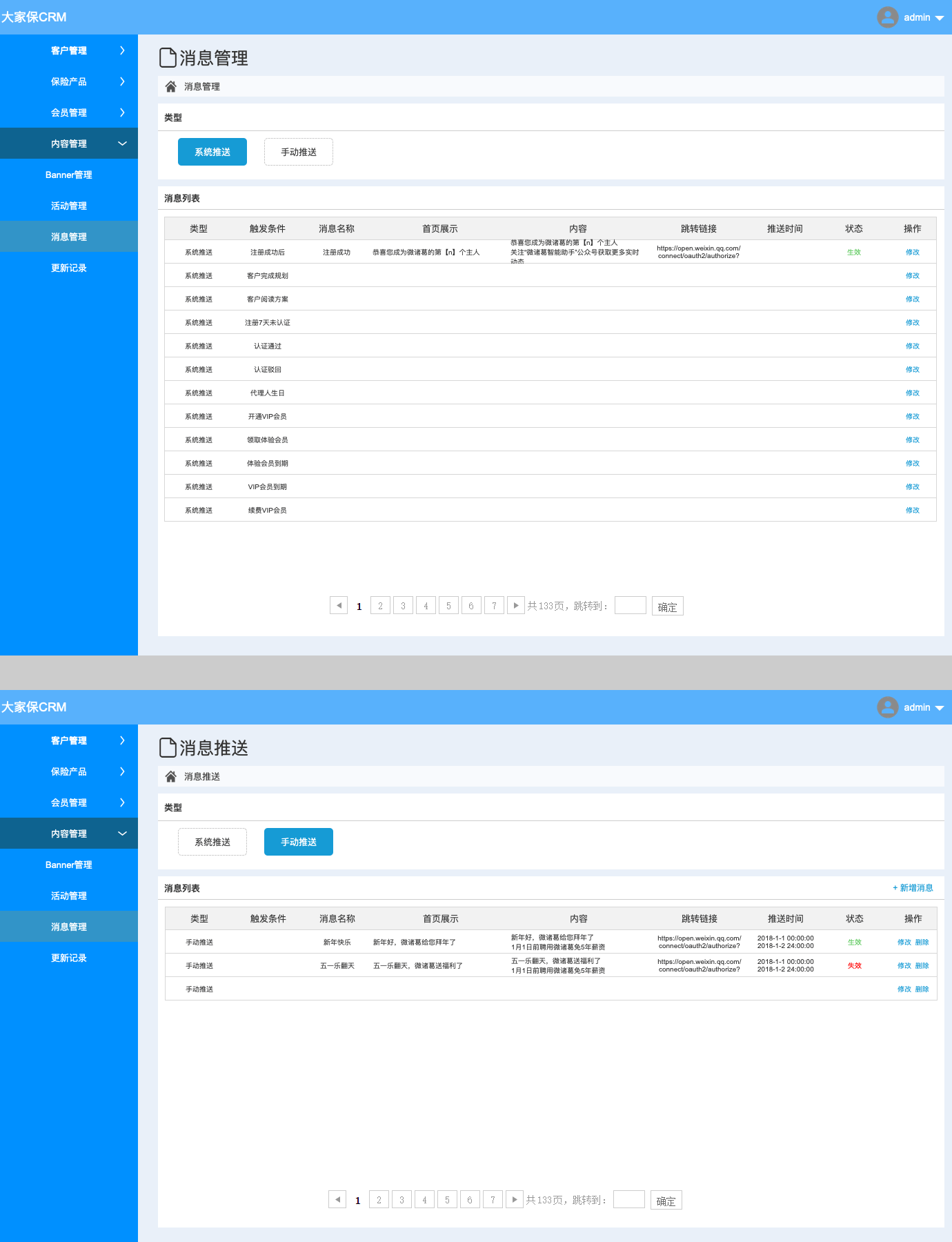Go to previous page arrow on 消息推送 page

click(337, 1199)
